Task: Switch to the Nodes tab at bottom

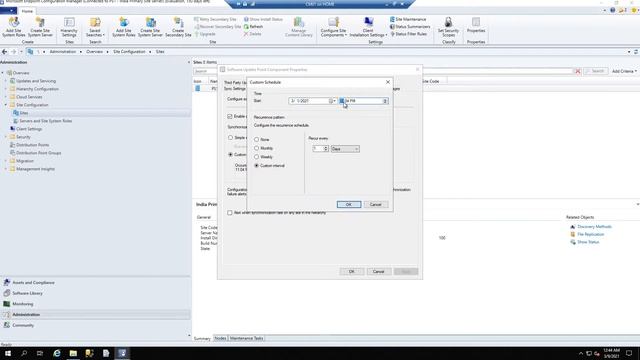Action: tap(220, 338)
